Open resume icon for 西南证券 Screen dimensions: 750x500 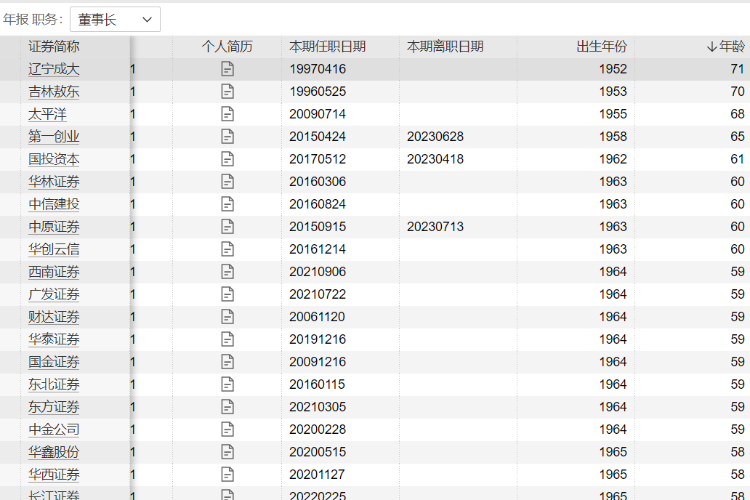point(228,271)
